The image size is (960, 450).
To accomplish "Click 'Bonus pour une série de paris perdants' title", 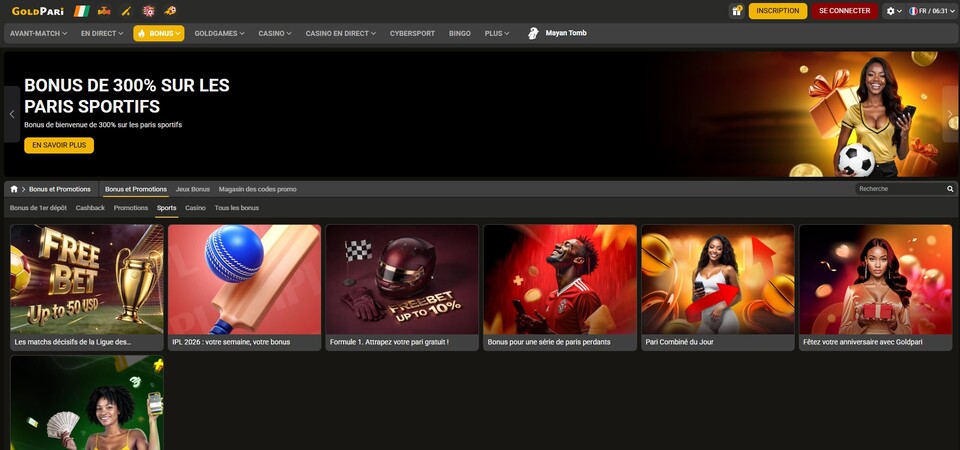I will click(x=549, y=342).
